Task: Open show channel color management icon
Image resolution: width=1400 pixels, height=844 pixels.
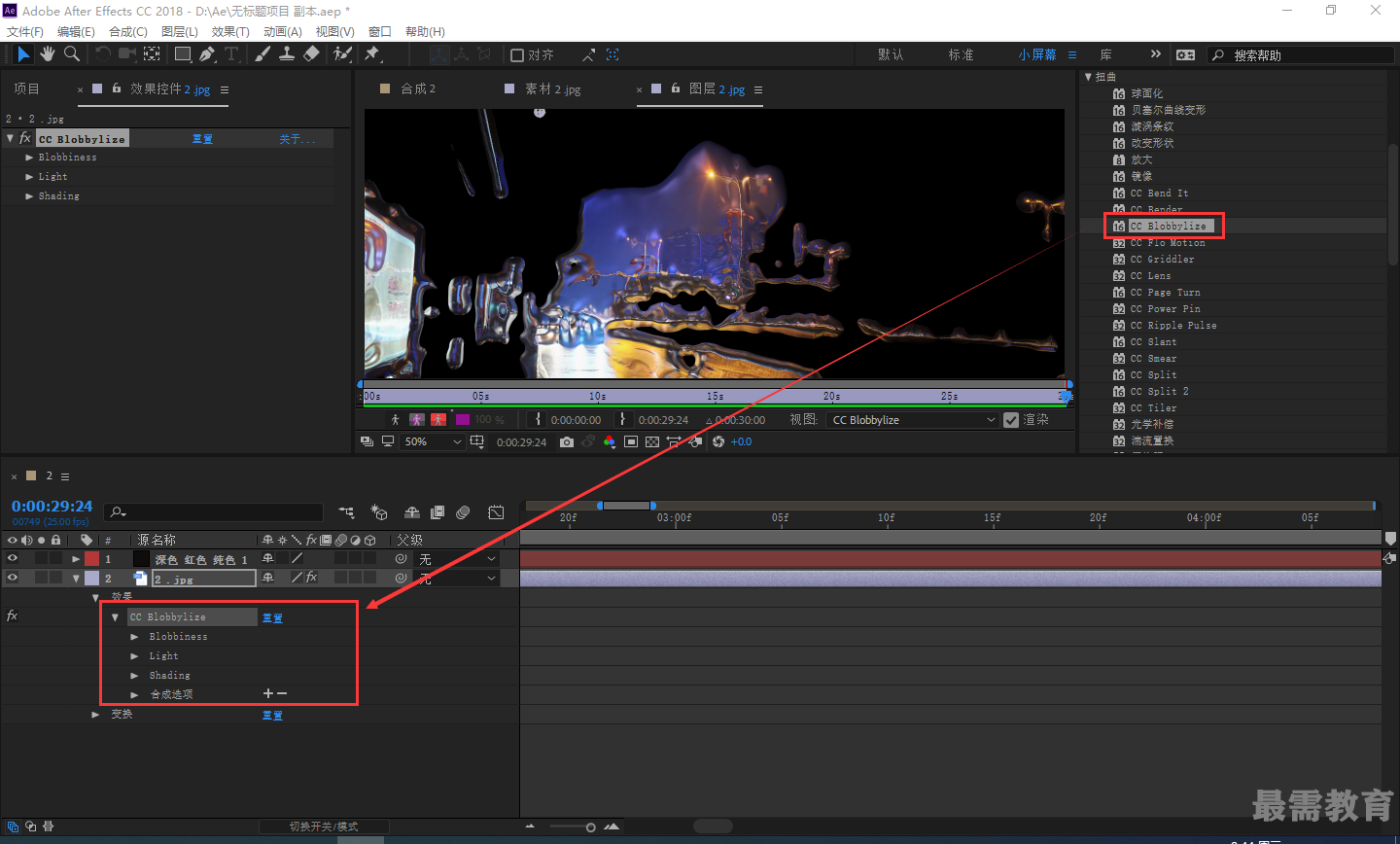Action: 610,441
